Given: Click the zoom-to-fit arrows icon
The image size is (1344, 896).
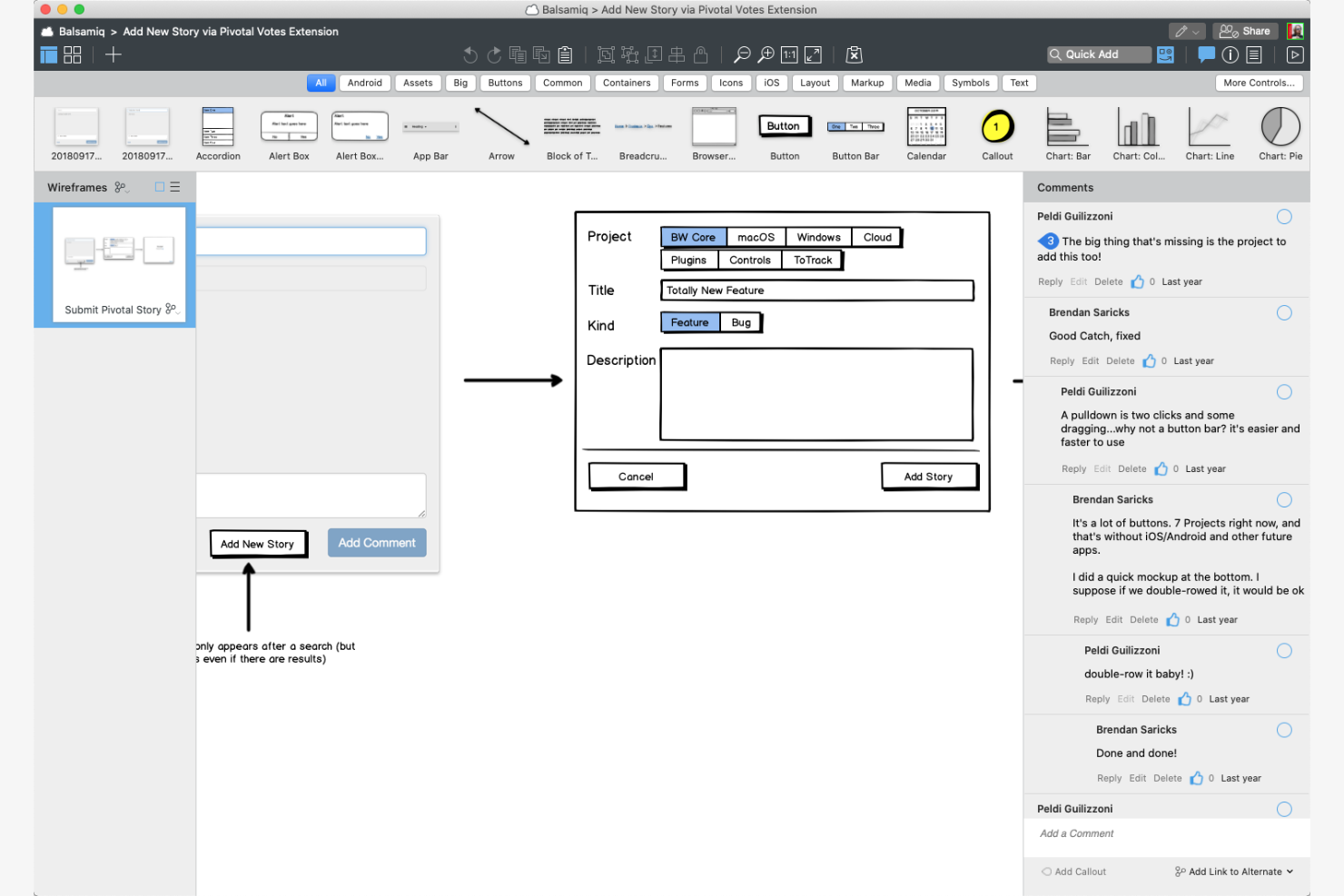Looking at the screenshot, I should [813, 55].
